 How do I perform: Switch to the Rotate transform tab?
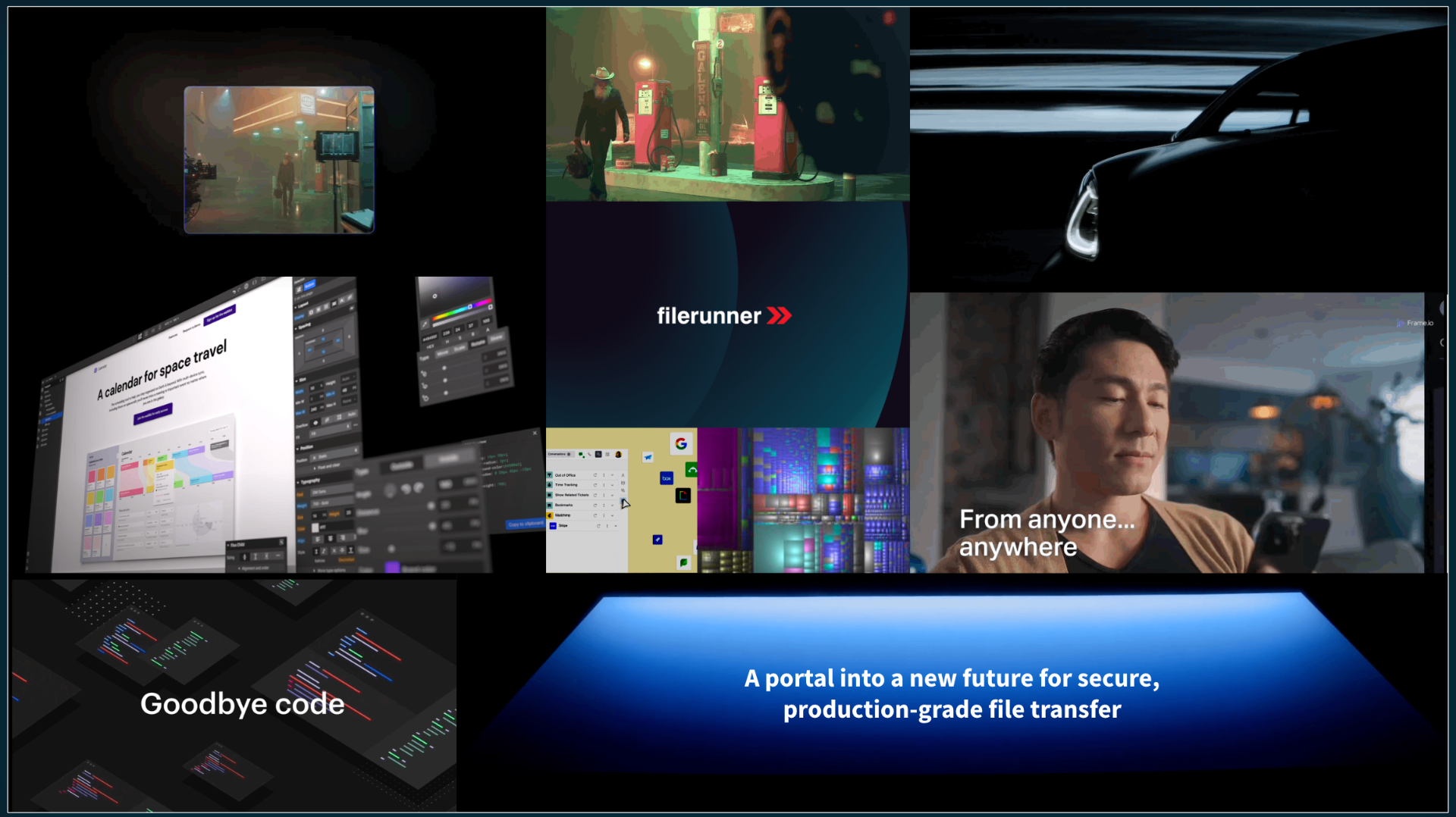click(x=478, y=343)
